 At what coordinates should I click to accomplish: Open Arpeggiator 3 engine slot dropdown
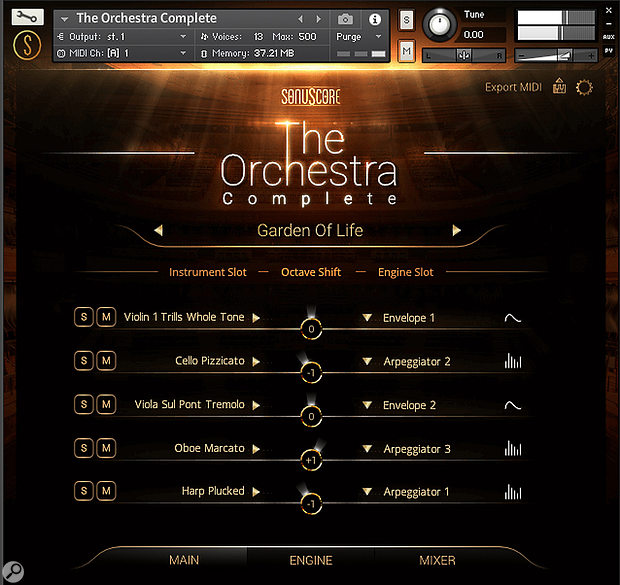367,449
